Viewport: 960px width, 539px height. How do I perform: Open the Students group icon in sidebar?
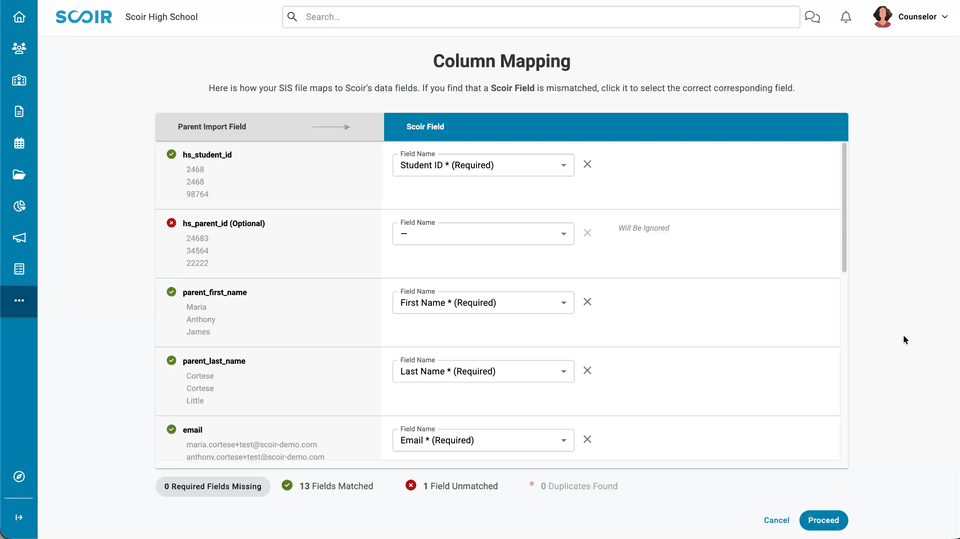coord(19,48)
